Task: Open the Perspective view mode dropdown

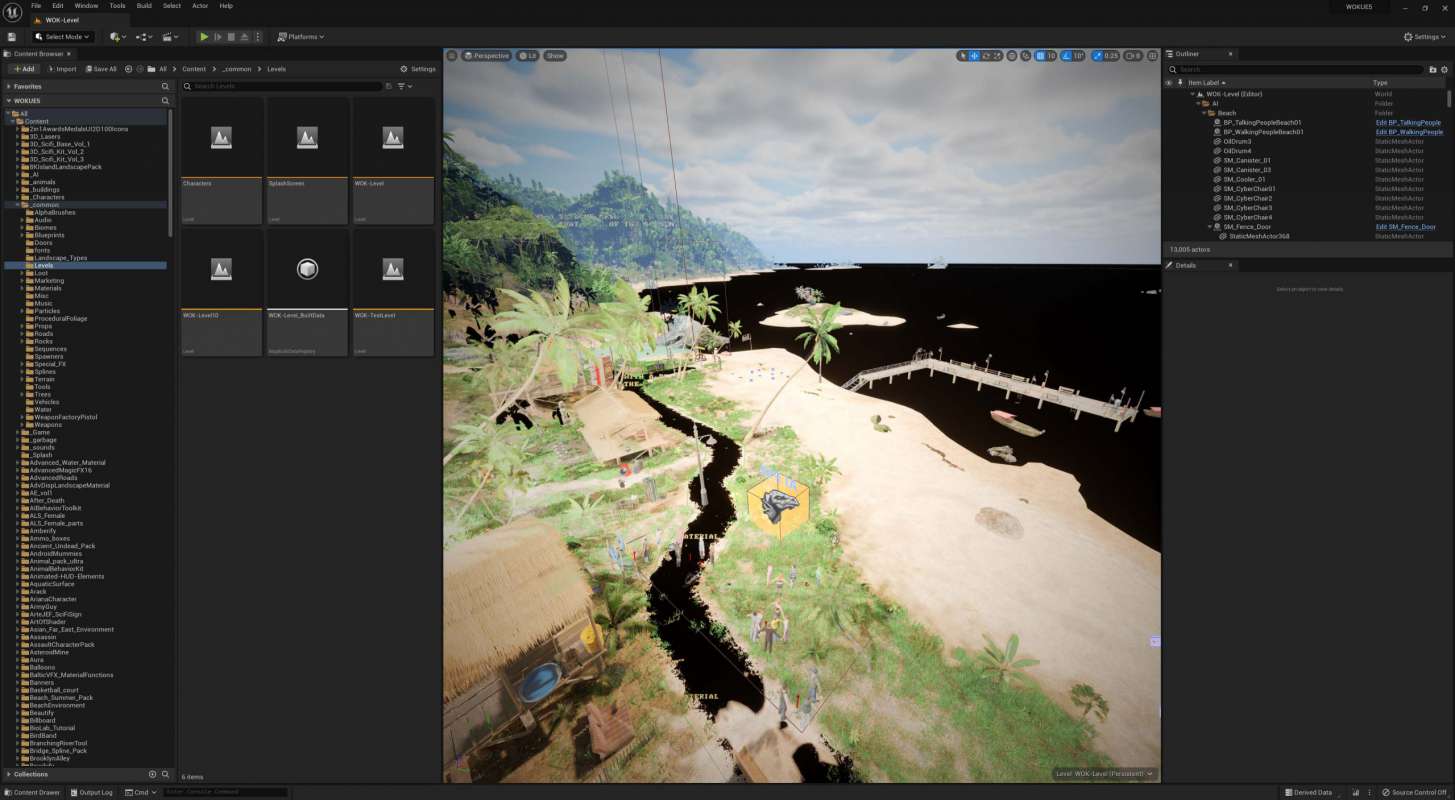Action: point(486,56)
